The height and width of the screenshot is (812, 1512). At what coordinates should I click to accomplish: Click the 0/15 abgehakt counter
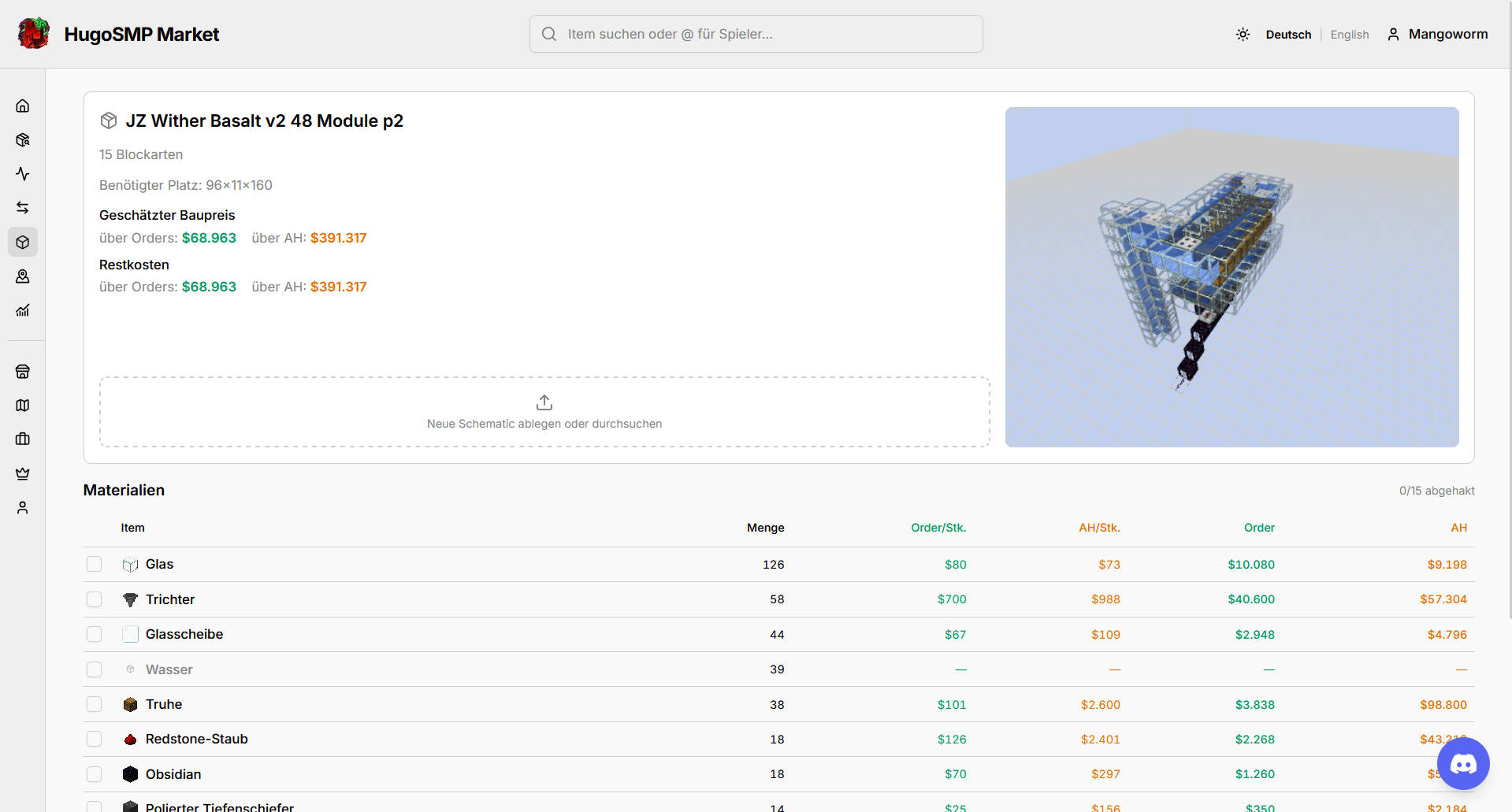(x=1437, y=491)
